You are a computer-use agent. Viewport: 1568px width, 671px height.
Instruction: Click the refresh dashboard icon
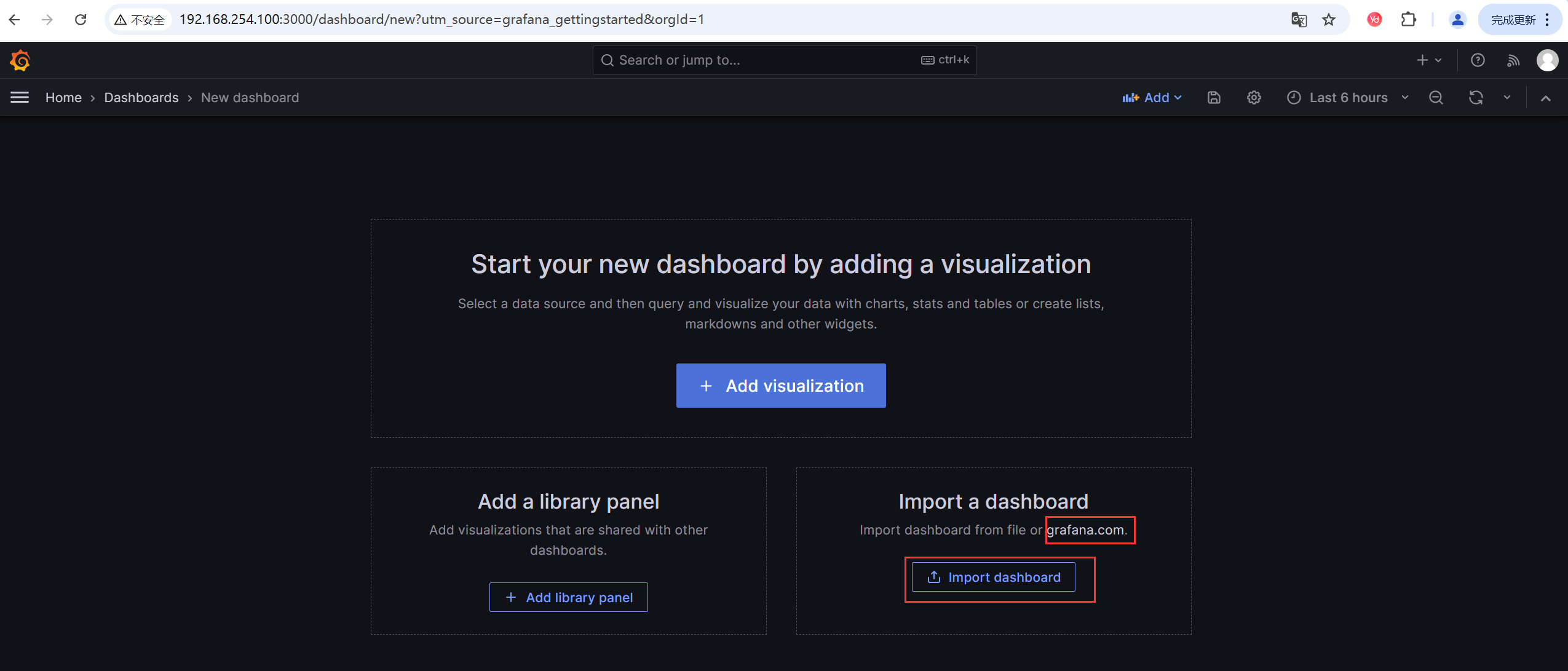(x=1476, y=97)
